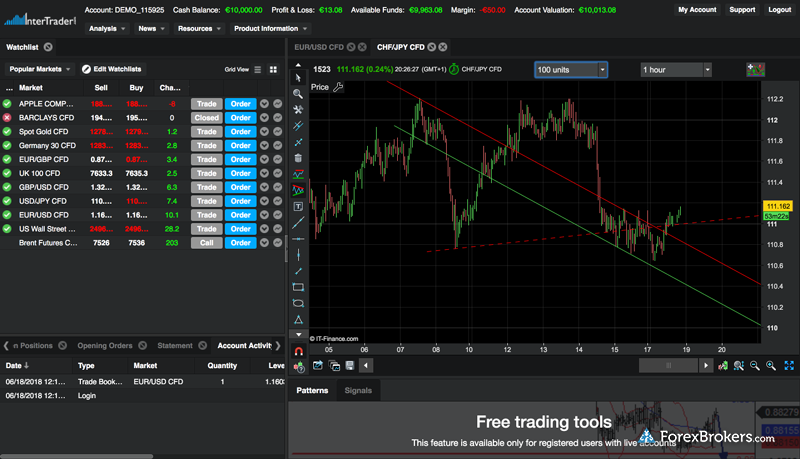Open the Resources menu
Viewport: 800px width, 459px height.
click(199, 29)
